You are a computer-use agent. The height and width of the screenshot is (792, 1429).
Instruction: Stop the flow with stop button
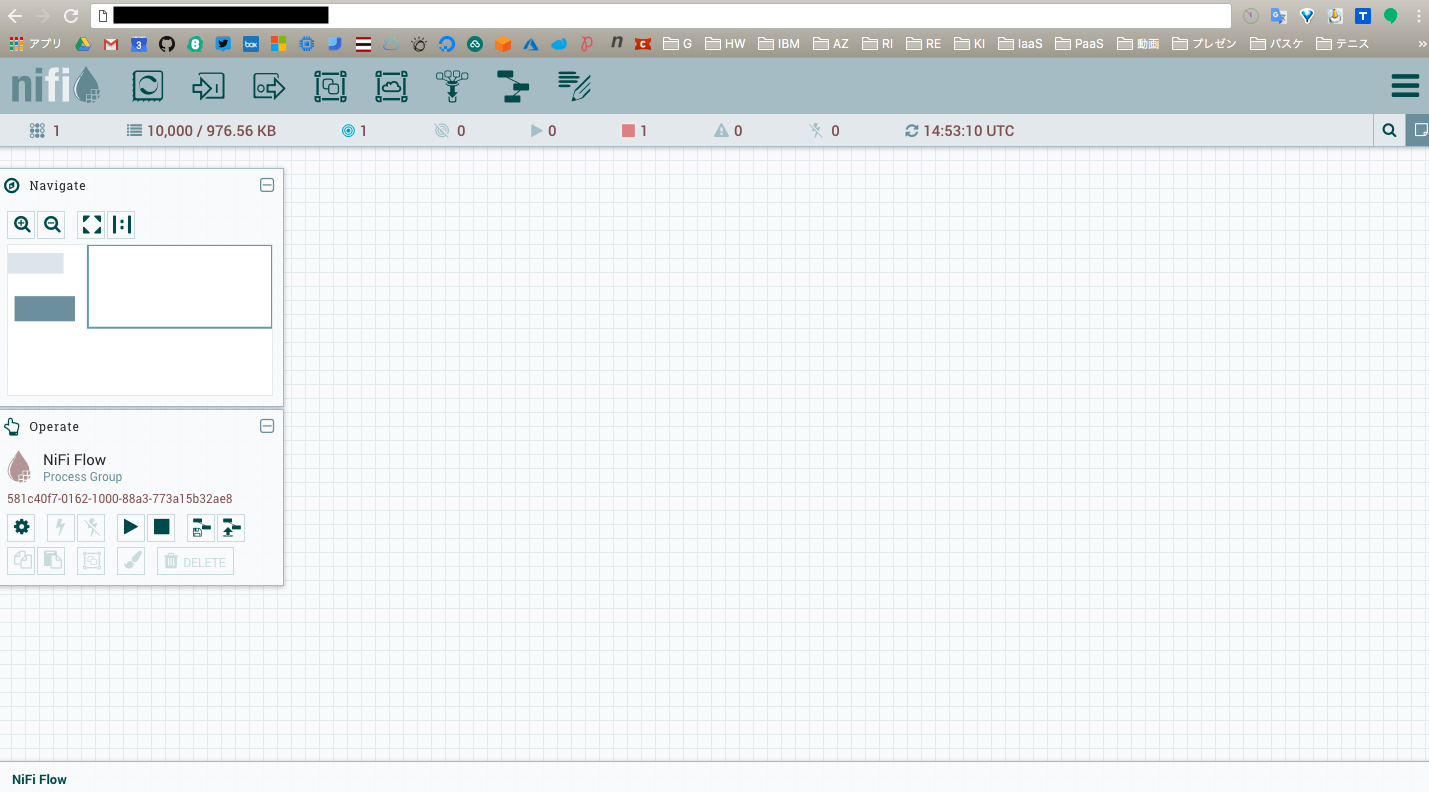coord(161,527)
